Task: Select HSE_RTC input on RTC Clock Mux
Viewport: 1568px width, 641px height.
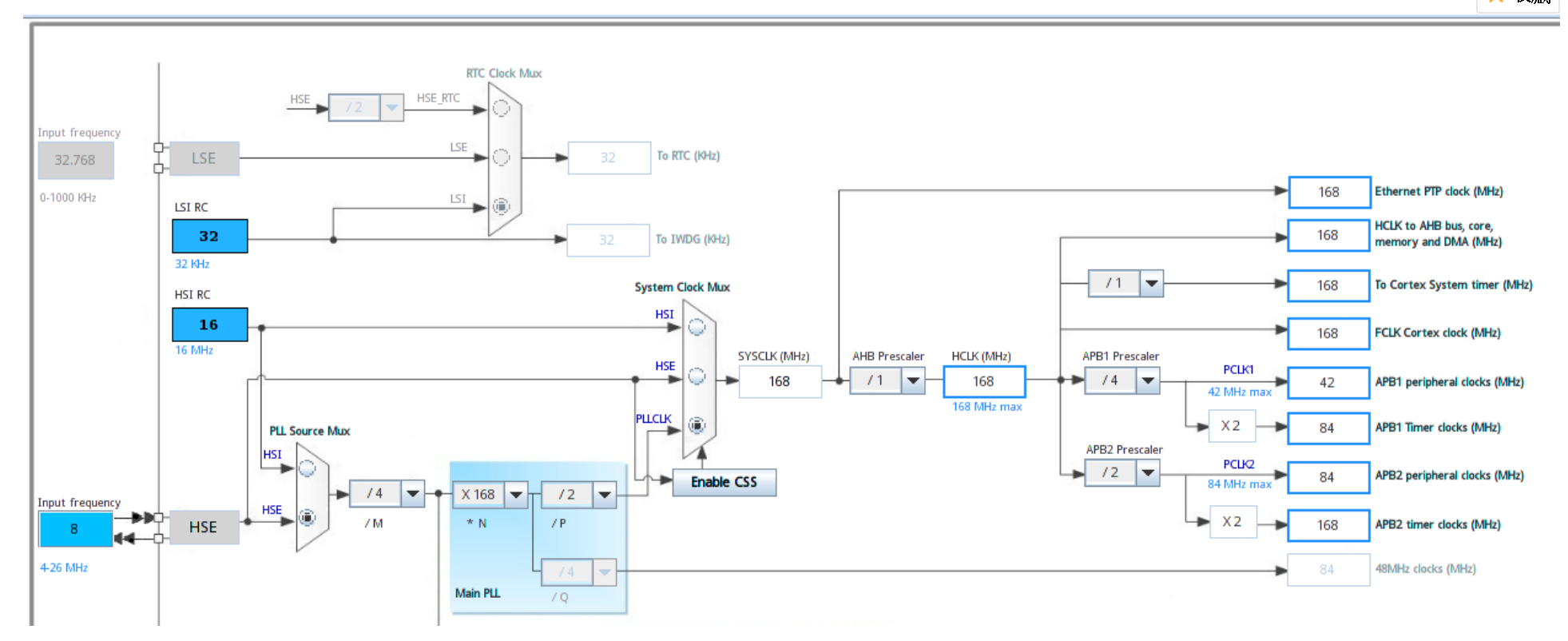Action: (x=501, y=108)
